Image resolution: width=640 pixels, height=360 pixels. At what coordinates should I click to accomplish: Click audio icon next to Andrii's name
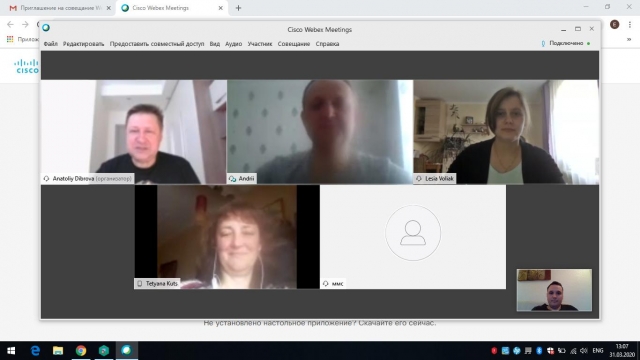[x=233, y=179]
